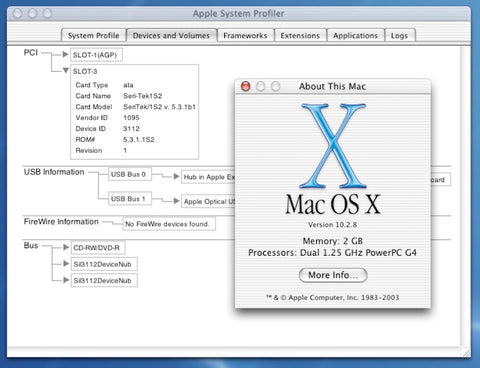The height and width of the screenshot is (368, 480).
Task: Select the USB Bus 0 box
Action: click(x=130, y=174)
